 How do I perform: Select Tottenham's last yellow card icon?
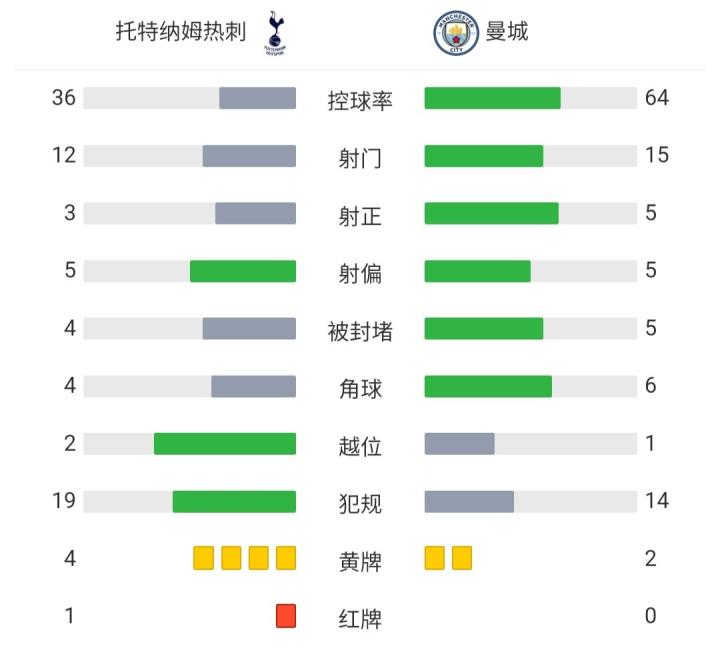click(x=286, y=558)
